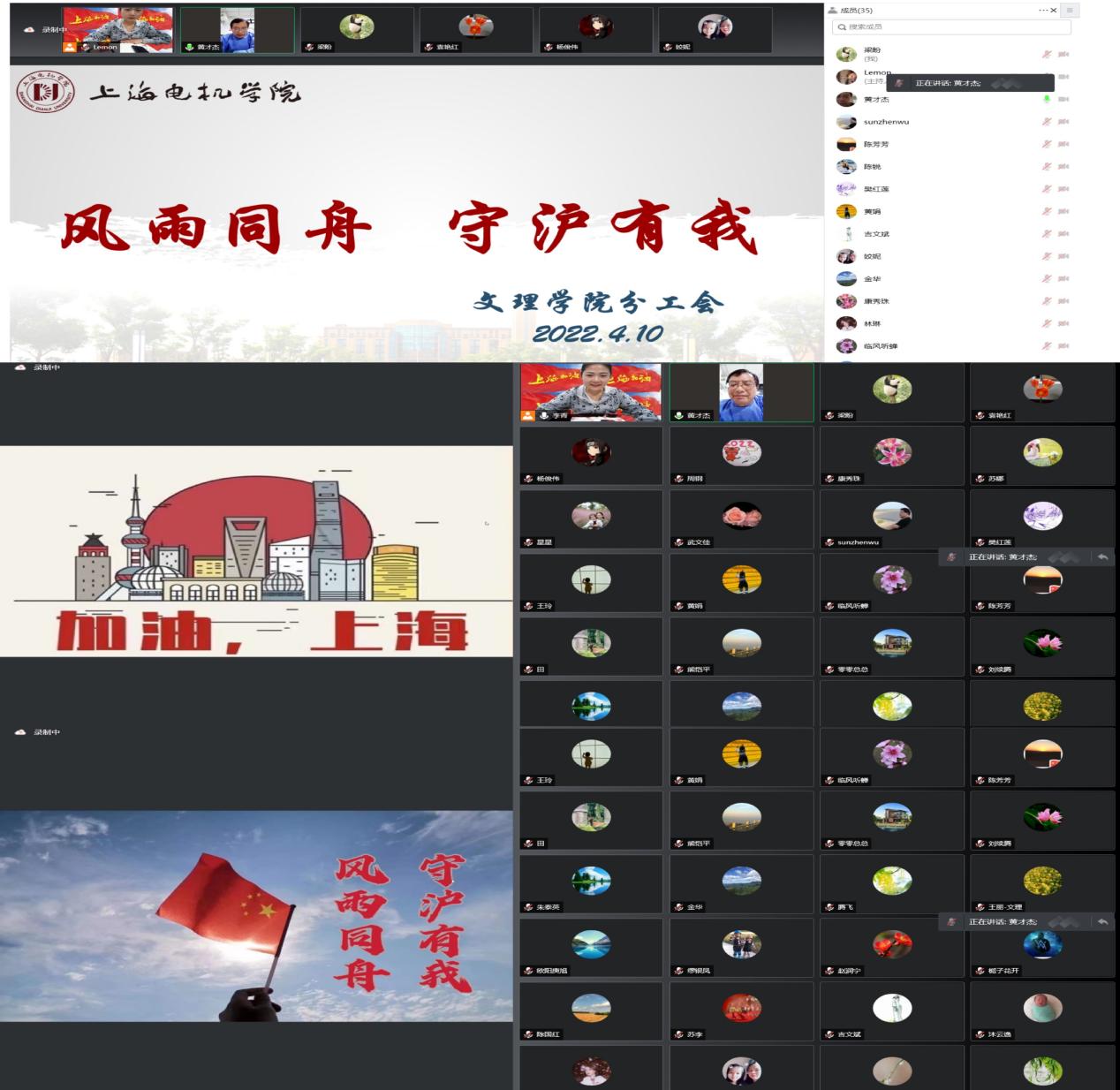Image resolution: width=1120 pixels, height=1090 pixels.
Task: Click the muted mic icon on 周丽 tile
Action: 678,479
